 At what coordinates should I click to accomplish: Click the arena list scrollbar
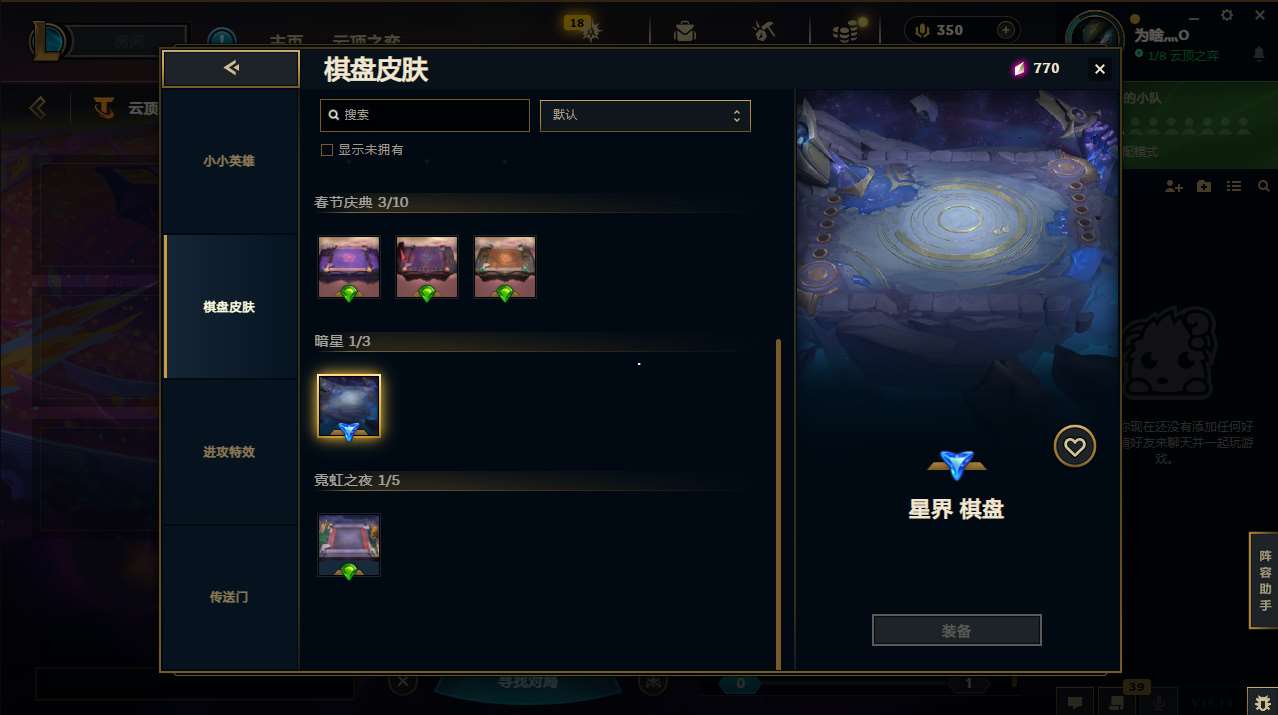point(778,504)
